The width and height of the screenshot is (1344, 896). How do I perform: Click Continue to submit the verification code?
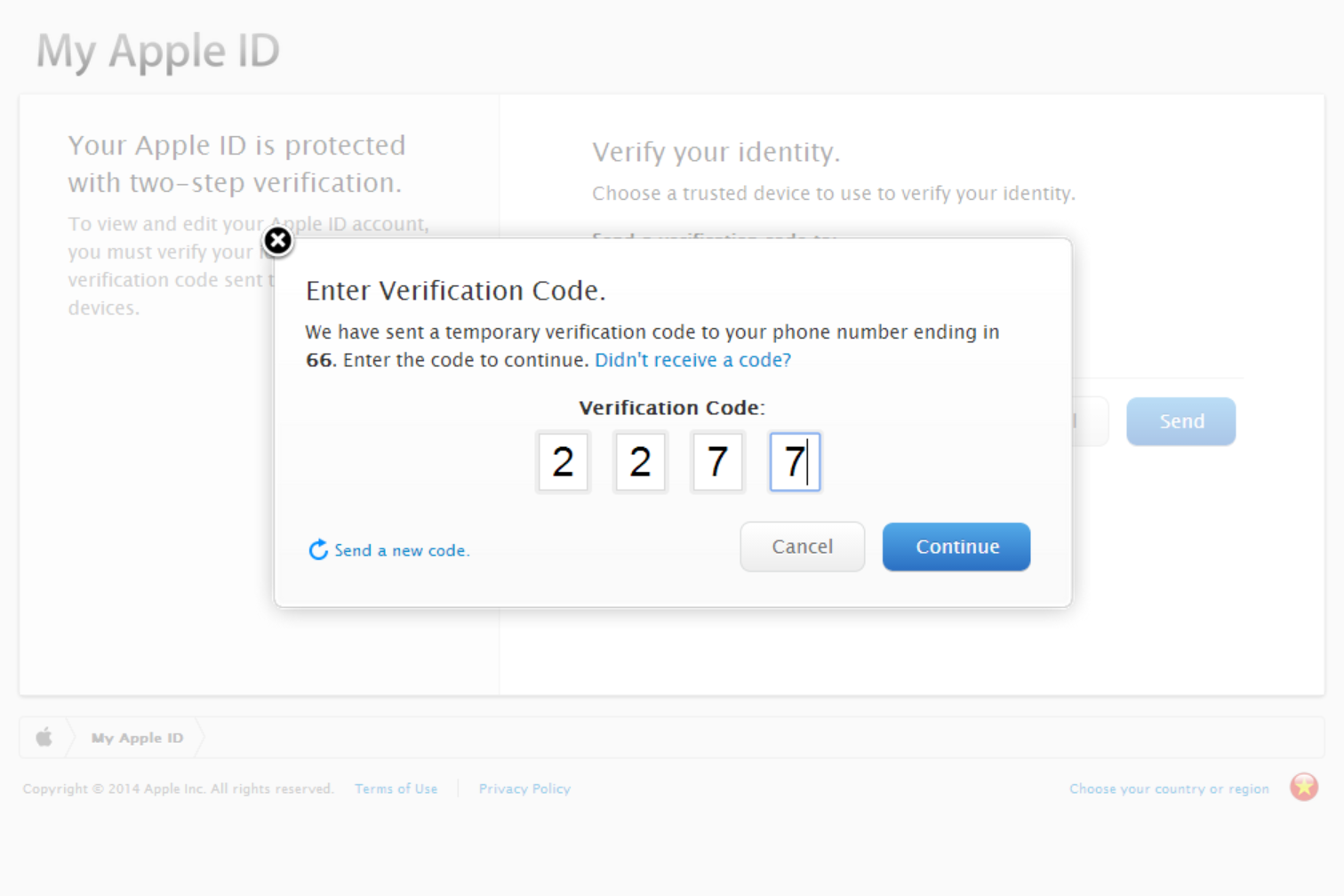tap(956, 546)
